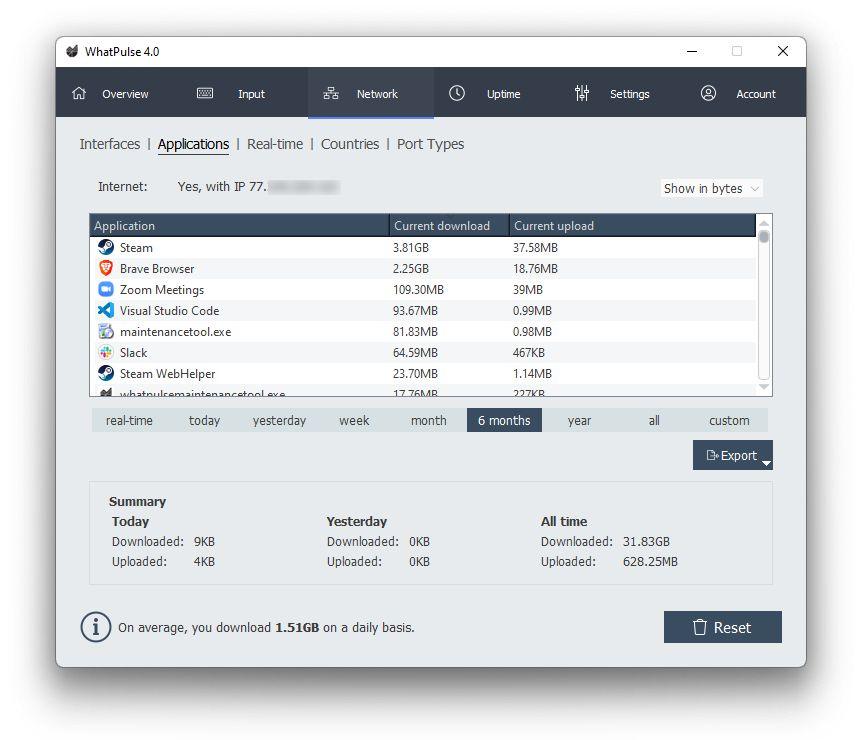The height and width of the screenshot is (740, 862).
Task: Click the Overview home icon
Action: 79,93
